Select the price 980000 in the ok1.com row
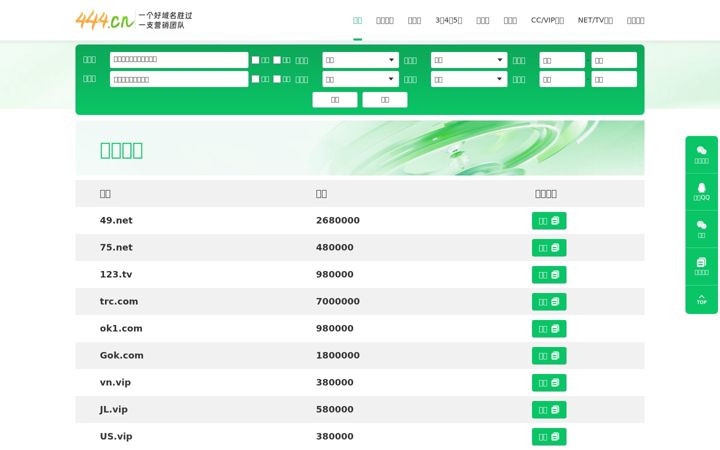 pos(335,328)
